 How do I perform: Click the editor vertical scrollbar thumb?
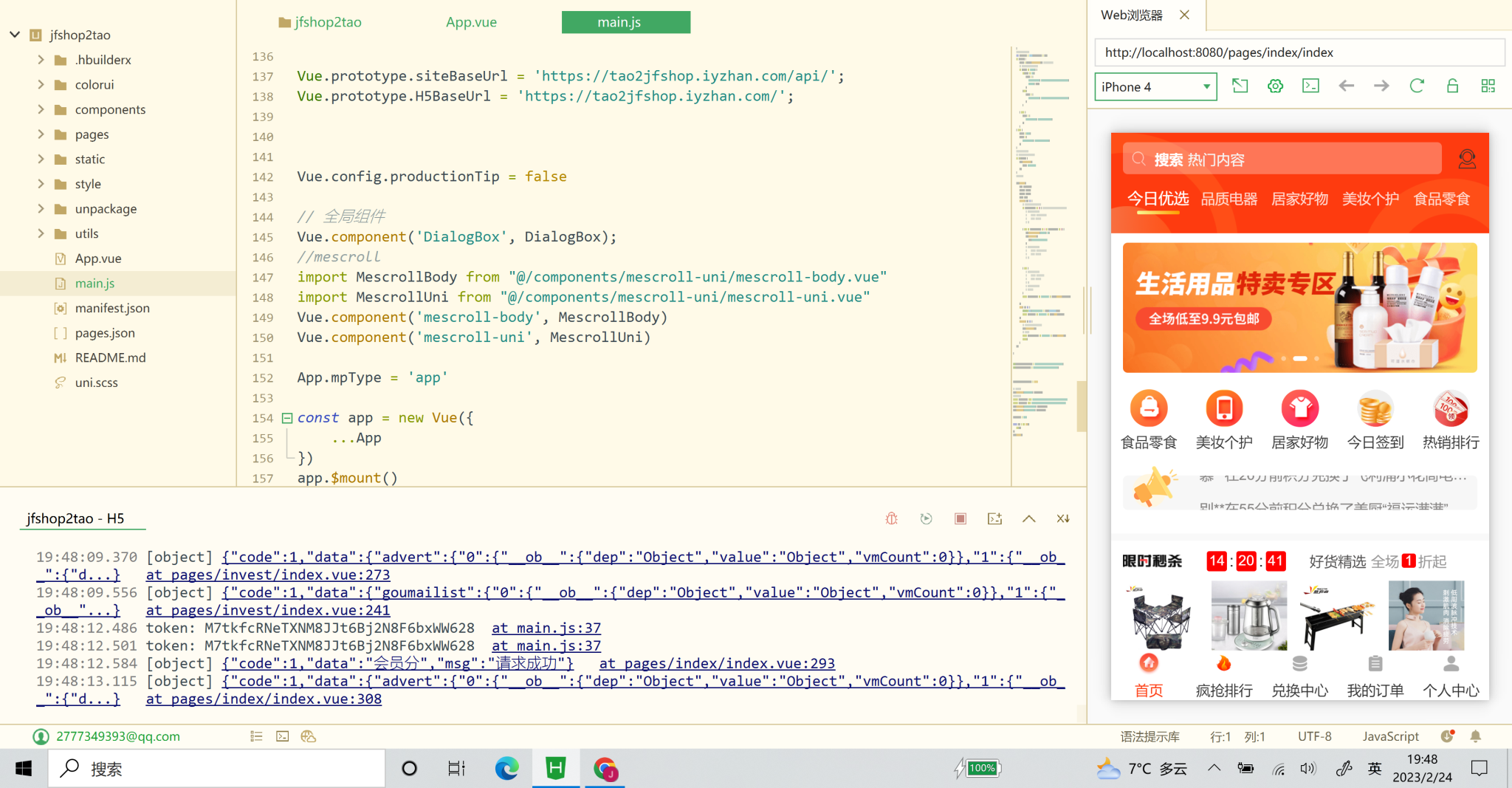click(x=1081, y=406)
